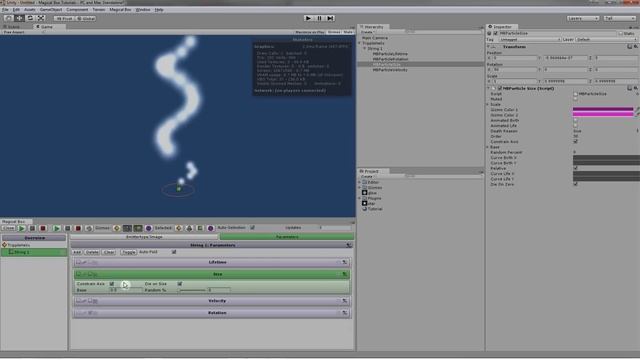This screenshot has width=640, height=360.
Task: Collapse the Transform component foldout
Action: coord(489,47)
